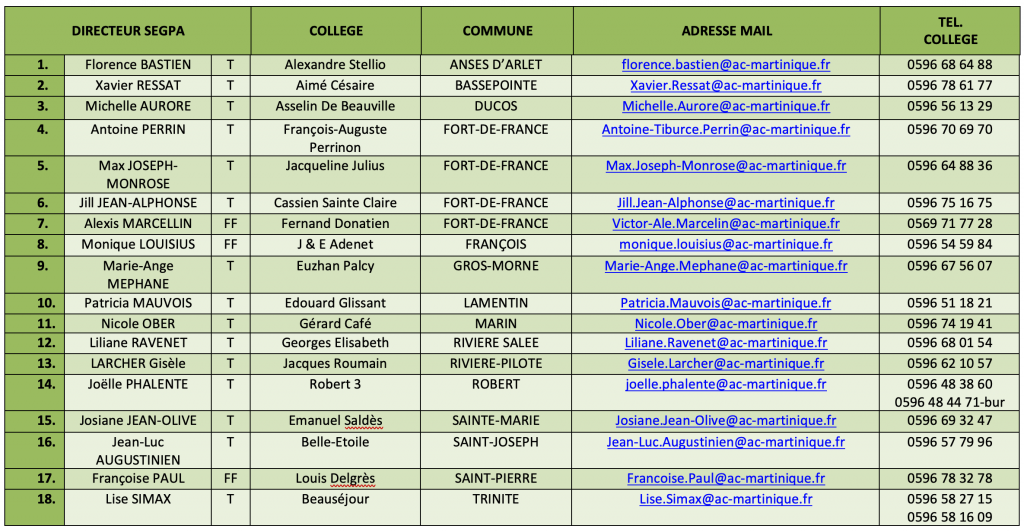Open Michelle.Aurore email address link
Screen dimensions: 1024x532
(x=726, y=106)
